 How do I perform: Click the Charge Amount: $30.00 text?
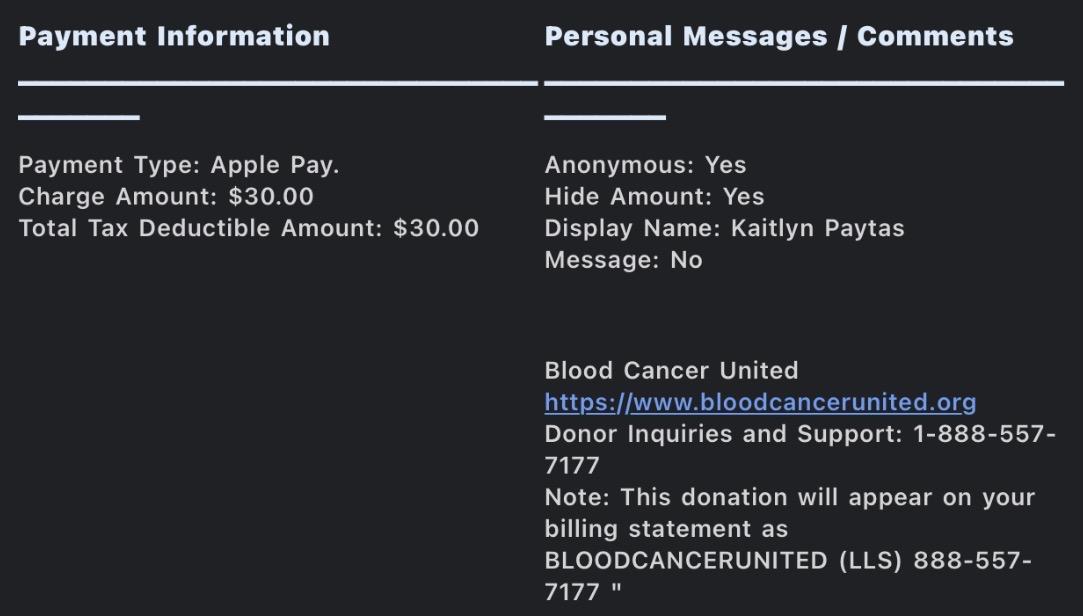166,197
